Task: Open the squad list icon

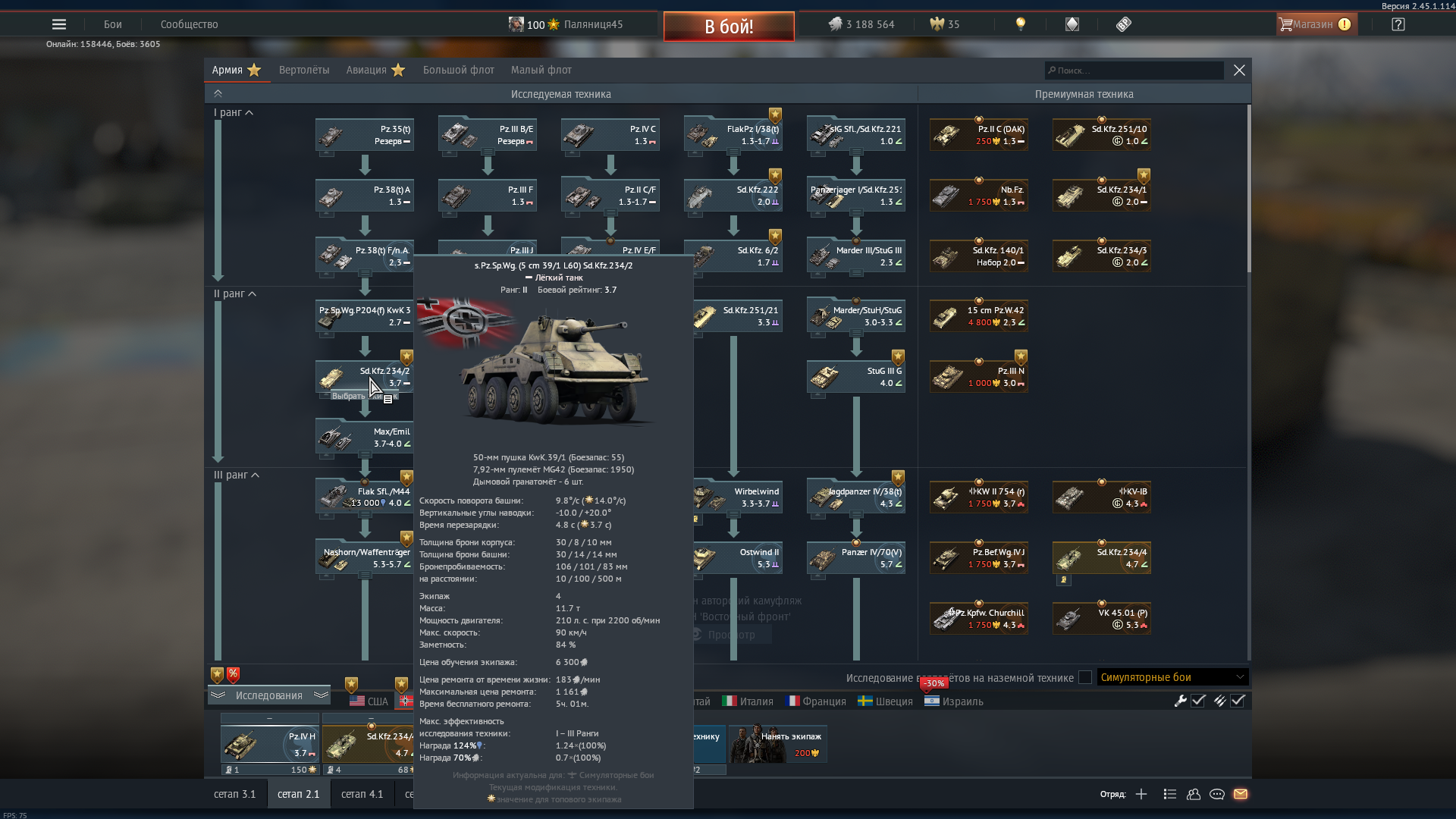Action: tap(1170, 794)
